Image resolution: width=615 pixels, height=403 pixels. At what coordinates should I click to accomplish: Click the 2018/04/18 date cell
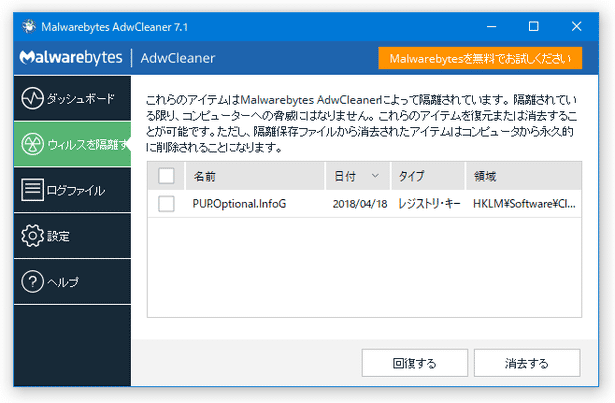(x=360, y=204)
